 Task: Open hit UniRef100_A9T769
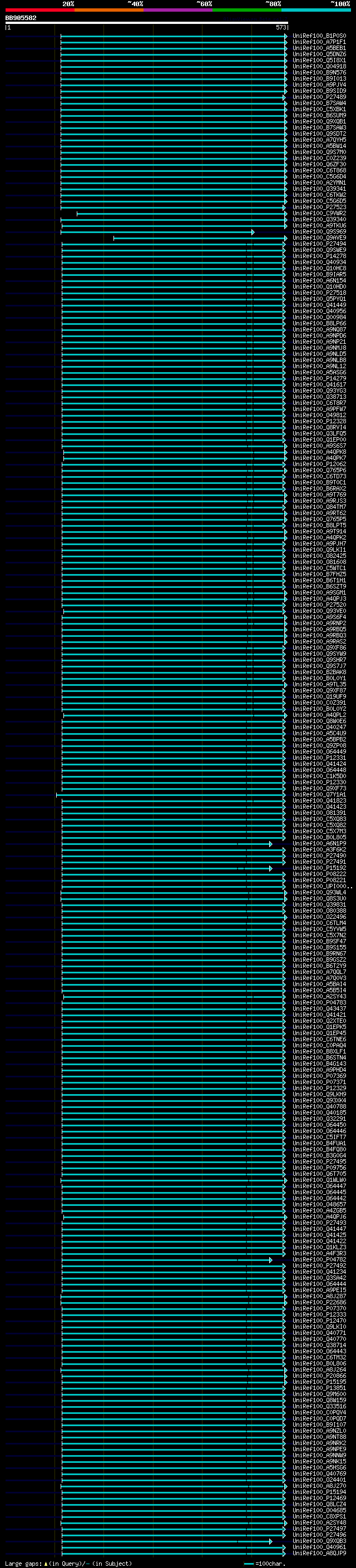319,495
